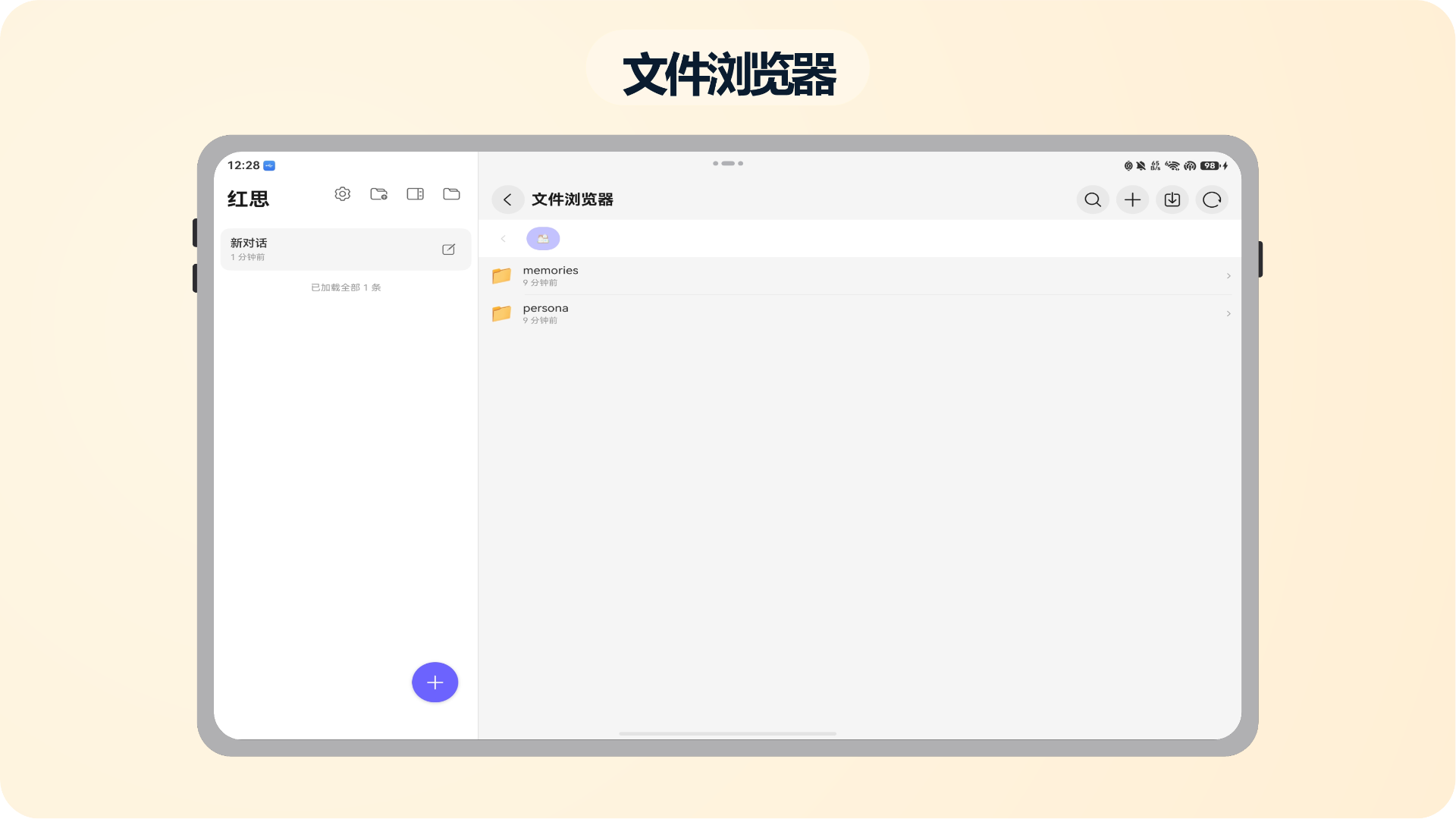The image size is (1456, 819).
Task: Click the 文件浏览器 page title
Action: (573, 199)
